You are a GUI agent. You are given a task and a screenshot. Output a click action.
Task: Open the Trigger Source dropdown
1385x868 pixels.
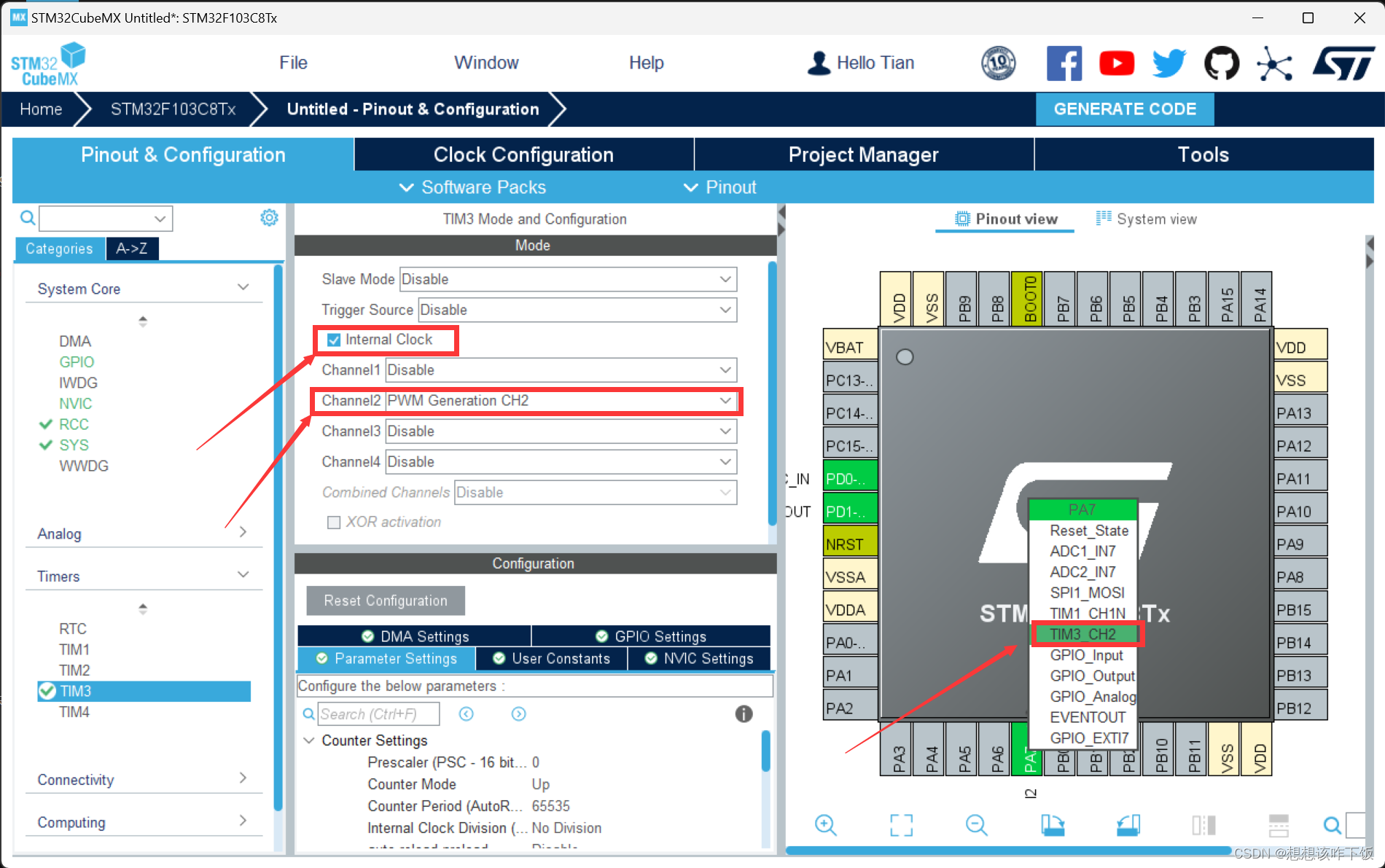577,310
